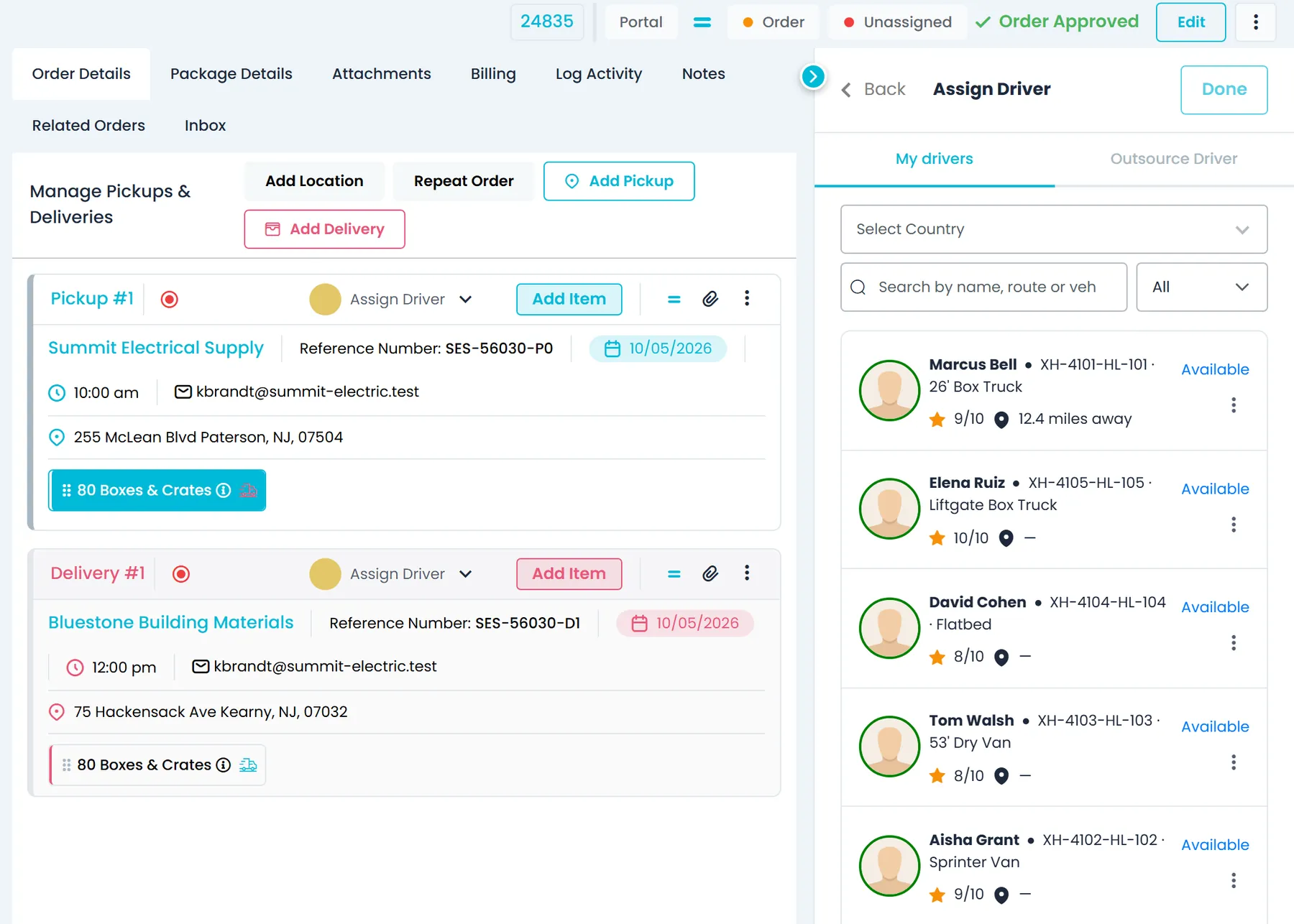Open Marcus Bell's three-dot driver menu
Screen dimensions: 1294x924
coord(1234,405)
